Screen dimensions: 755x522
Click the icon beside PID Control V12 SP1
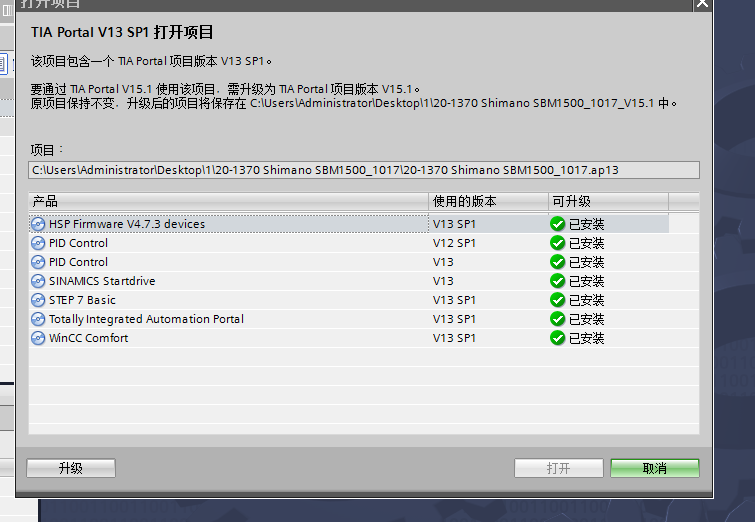click(x=38, y=243)
